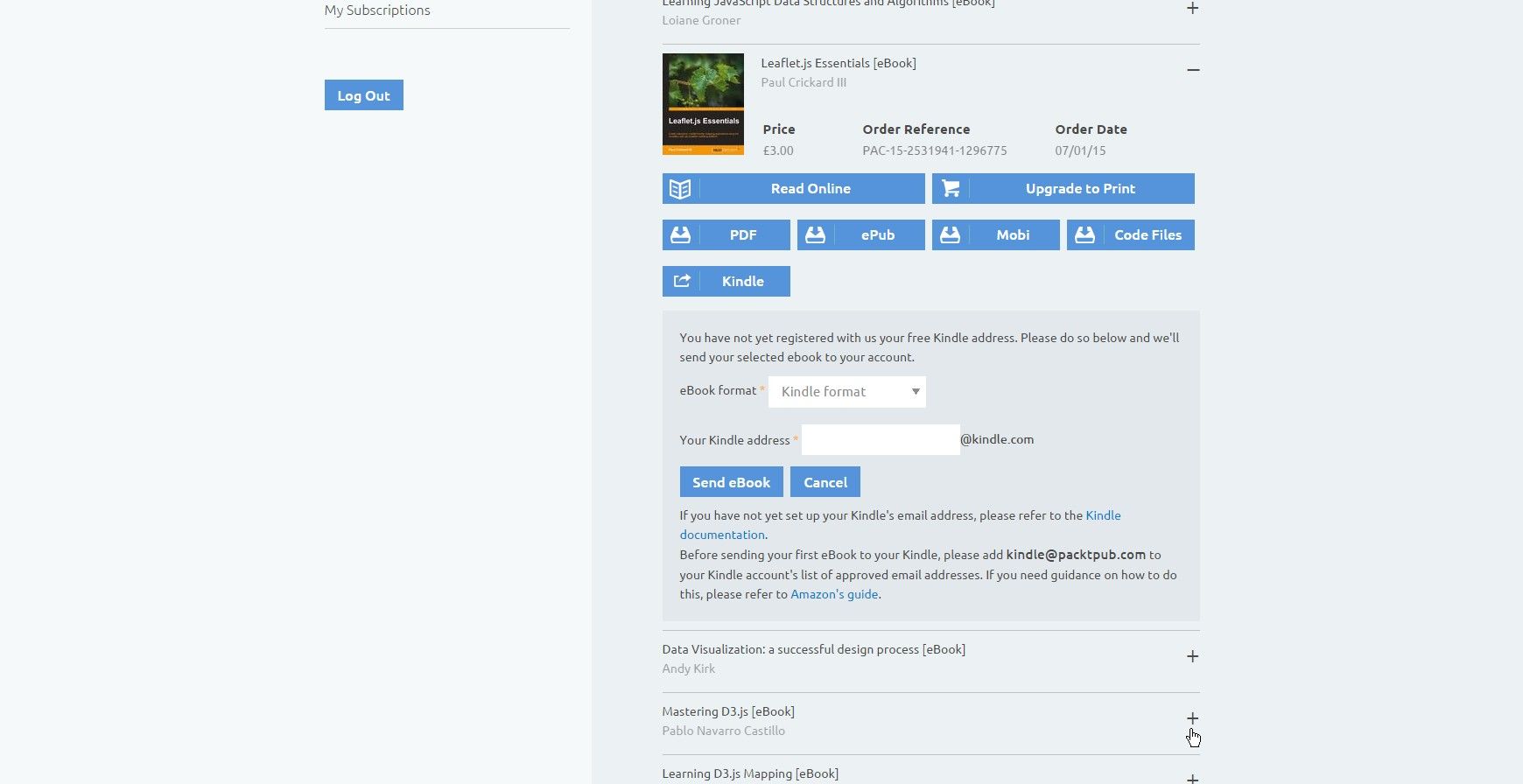
Task: Click the Learning D3.js Mapping [eBook] title
Action: coord(750,773)
